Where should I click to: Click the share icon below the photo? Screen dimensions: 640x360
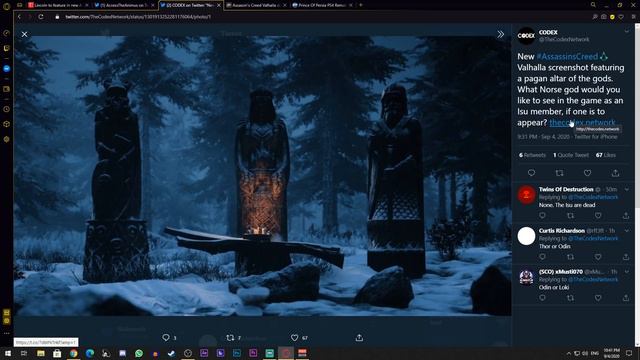(x=359, y=338)
